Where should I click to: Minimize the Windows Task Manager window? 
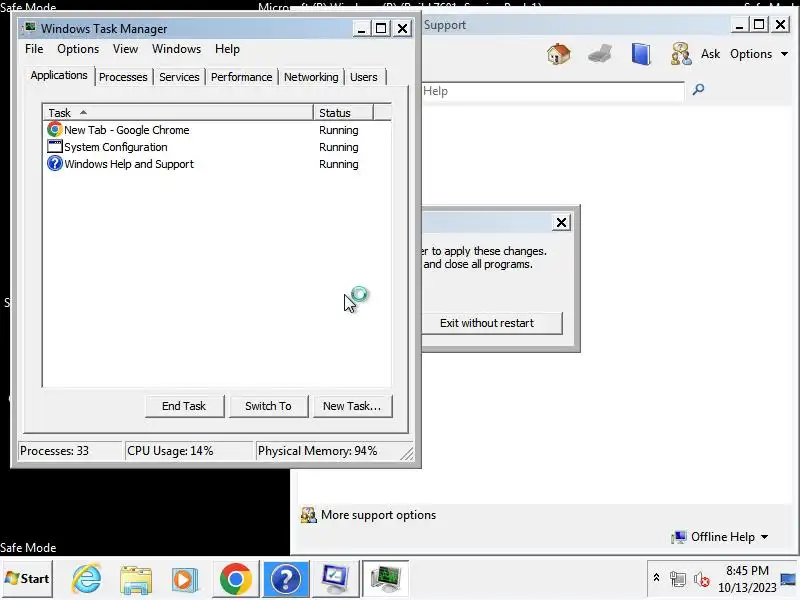click(x=361, y=28)
